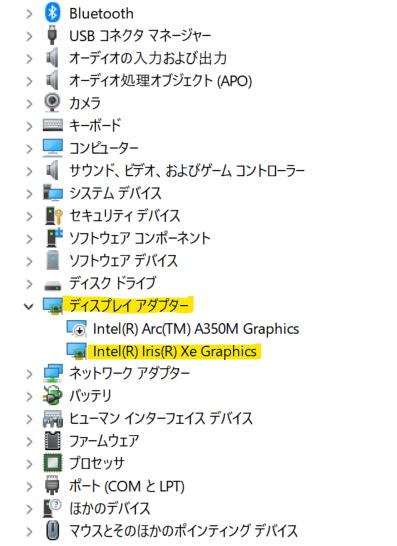The height and width of the screenshot is (546, 397).
Task: Select the バッテリ label
Action: point(90,396)
